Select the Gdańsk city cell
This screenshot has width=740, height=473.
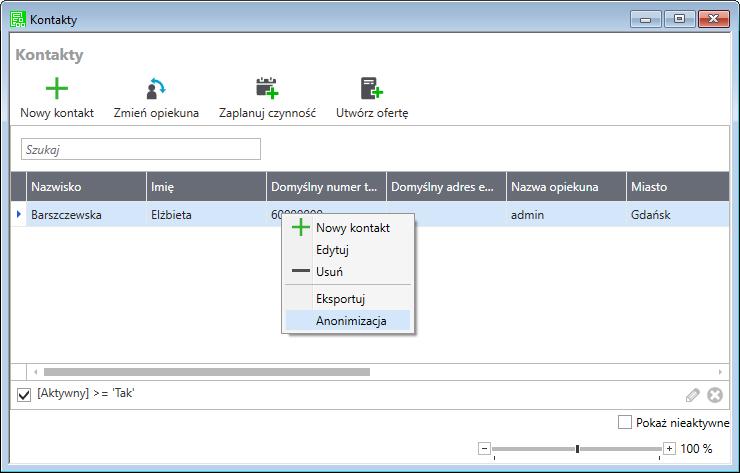(x=678, y=214)
